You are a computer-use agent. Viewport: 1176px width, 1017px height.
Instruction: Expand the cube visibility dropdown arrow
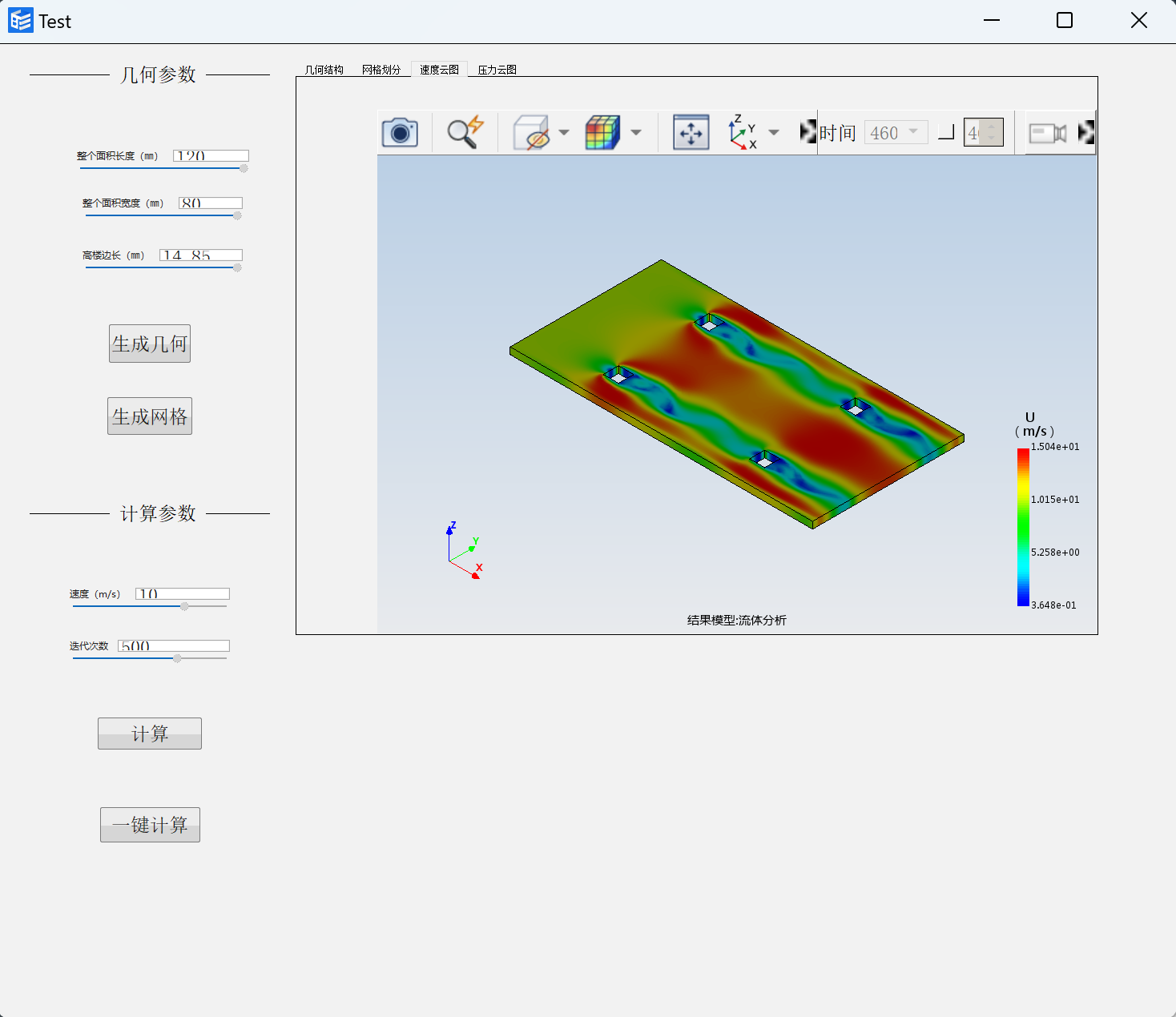click(564, 133)
